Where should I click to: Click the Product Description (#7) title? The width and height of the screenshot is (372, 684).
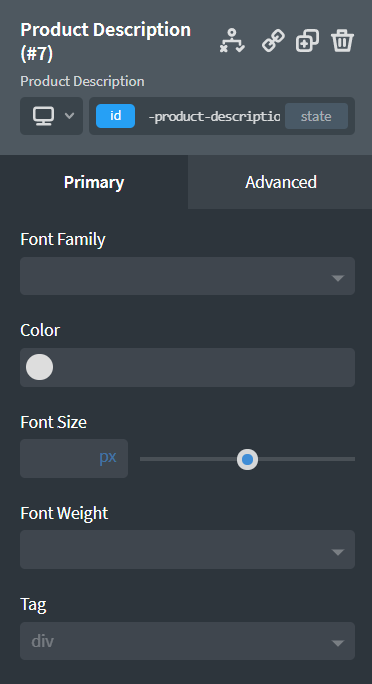pyautogui.click(x=106, y=41)
